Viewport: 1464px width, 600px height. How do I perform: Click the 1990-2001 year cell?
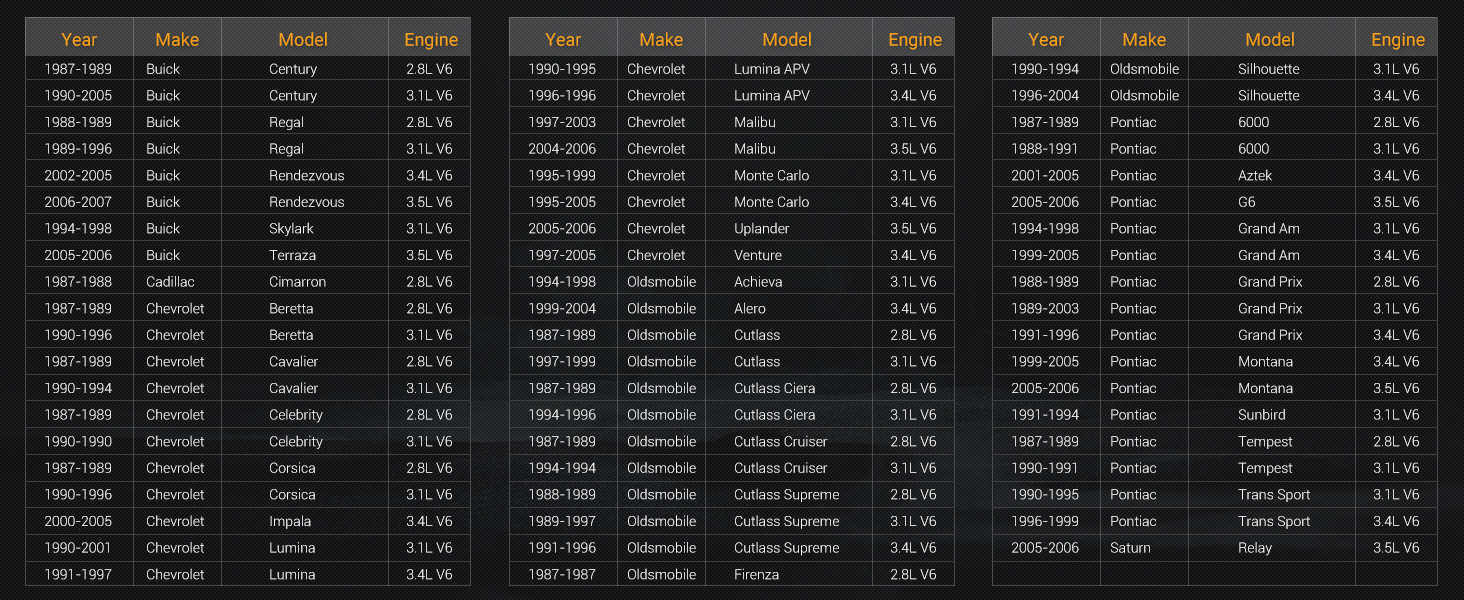pos(79,548)
